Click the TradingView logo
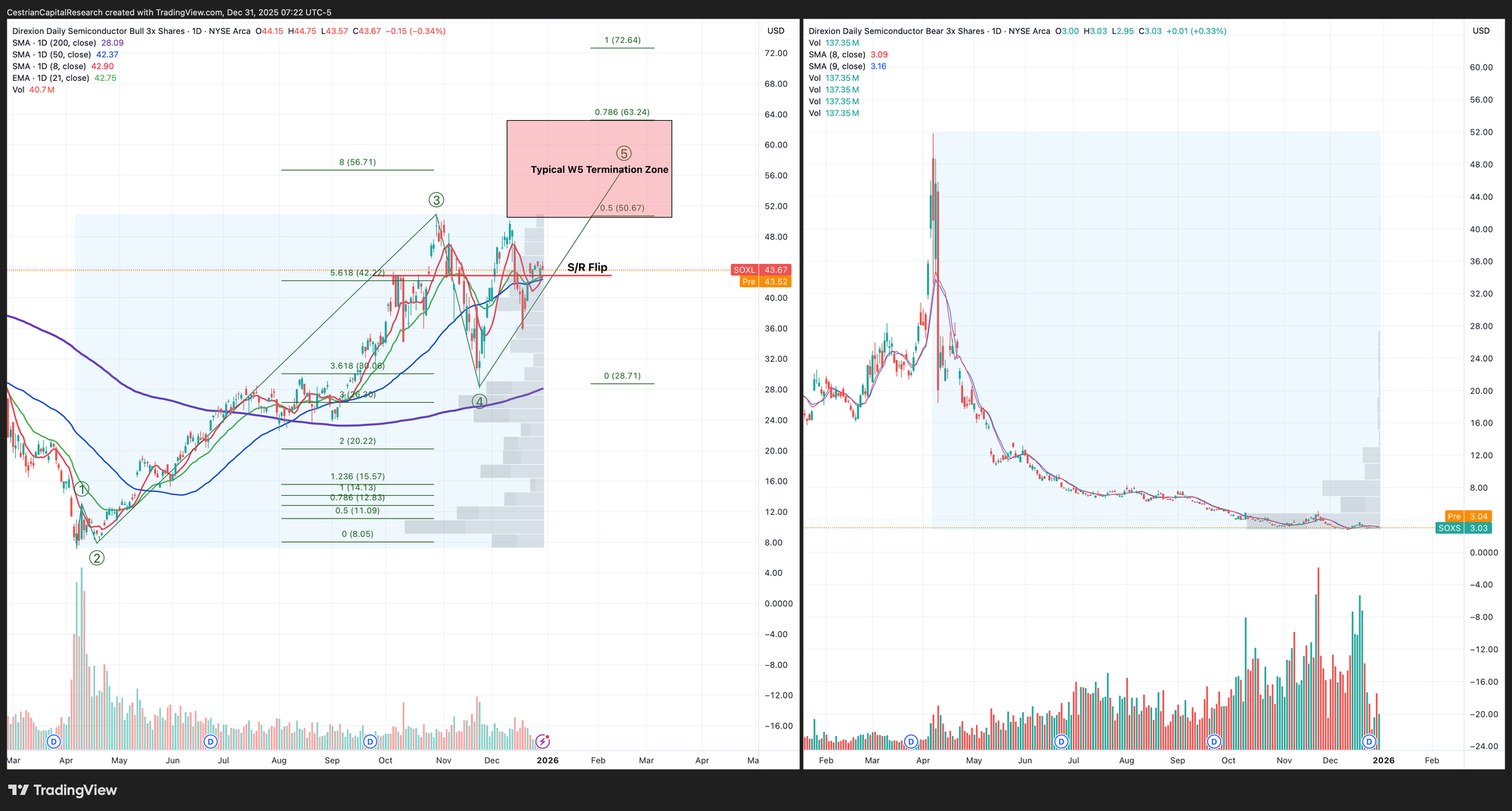 63,791
